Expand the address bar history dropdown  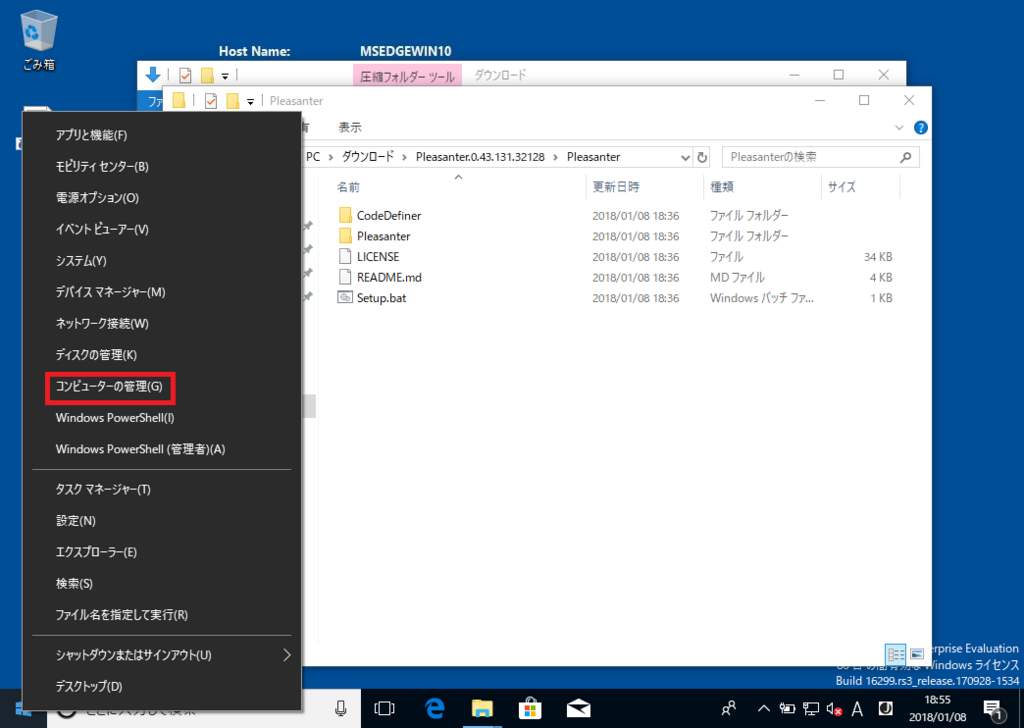[685, 157]
